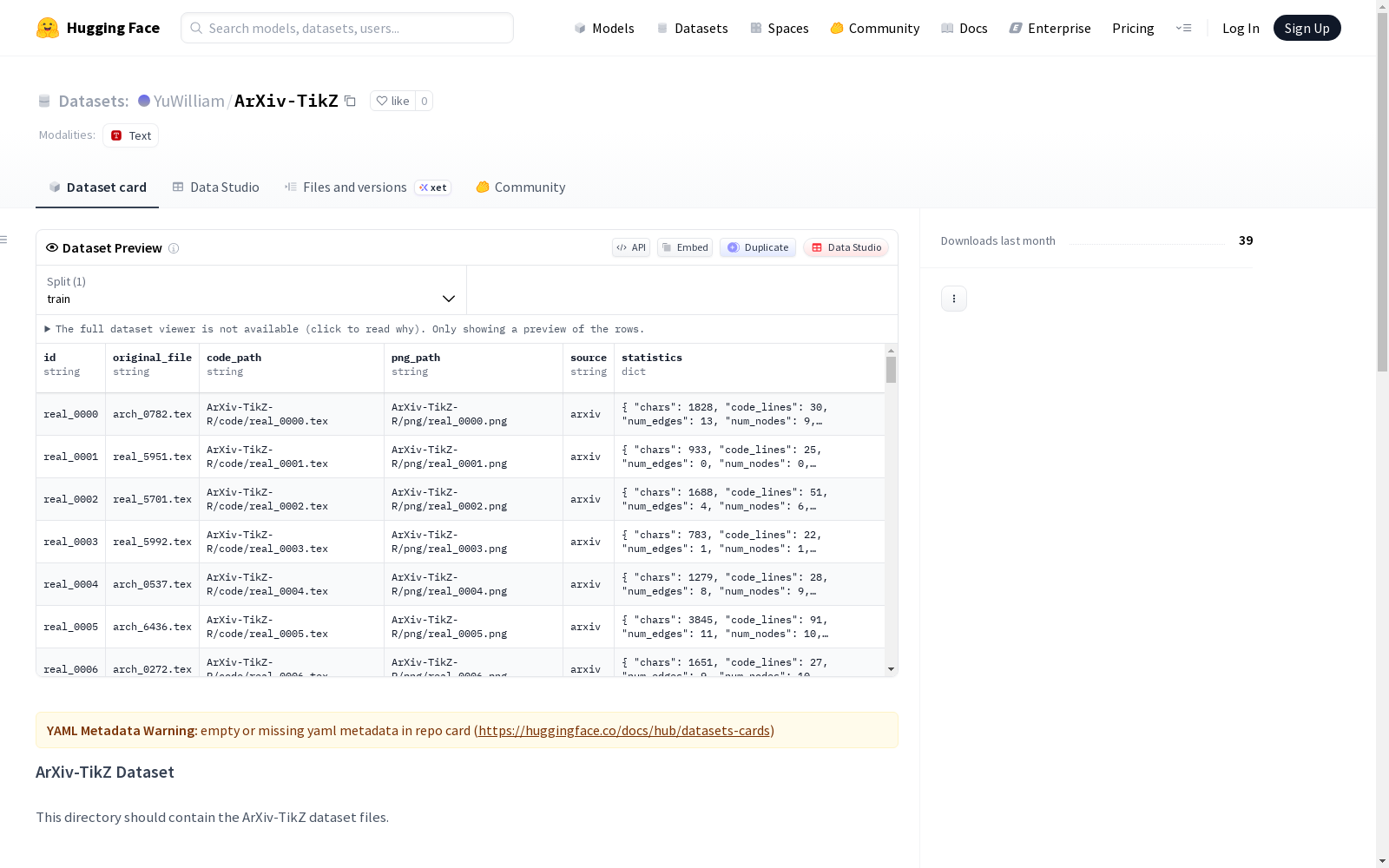This screenshot has width=1389, height=868.
Task: Duplicate the dataset
Action: click(758, 247)
